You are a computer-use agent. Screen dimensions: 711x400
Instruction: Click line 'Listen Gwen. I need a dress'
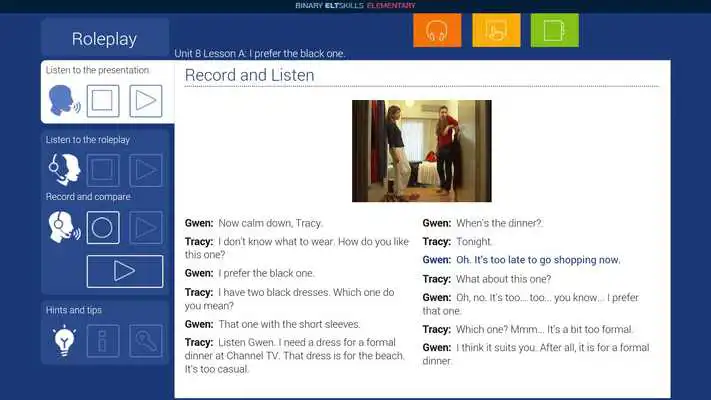(294, 356)
